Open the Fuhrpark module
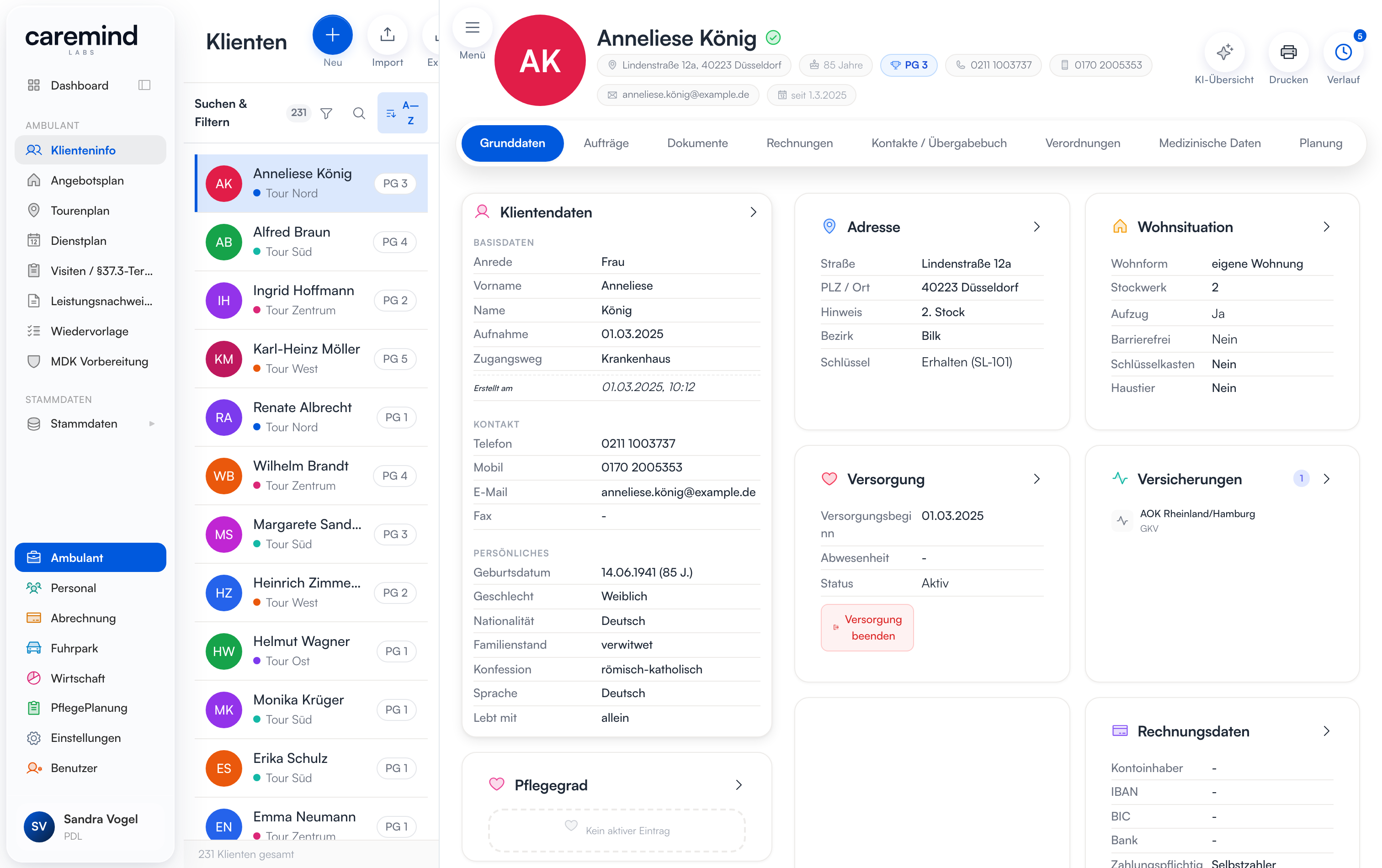 click(90, 648)
